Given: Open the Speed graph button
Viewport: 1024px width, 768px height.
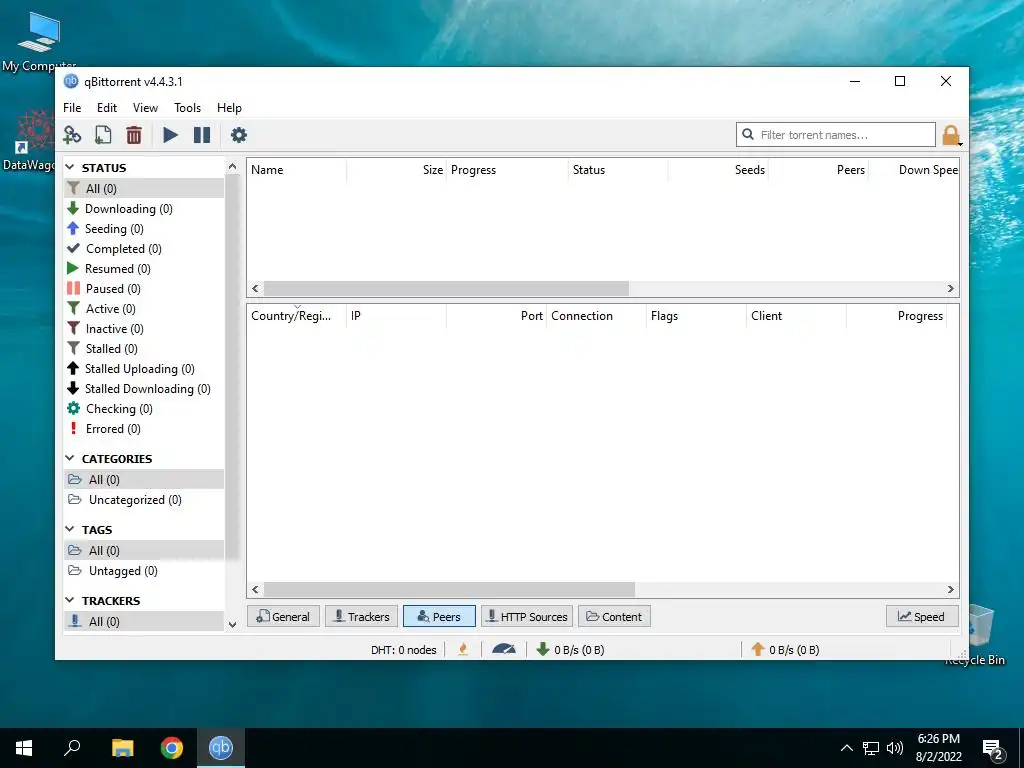Looking at the screenshot, I should [x=921, y=616].
